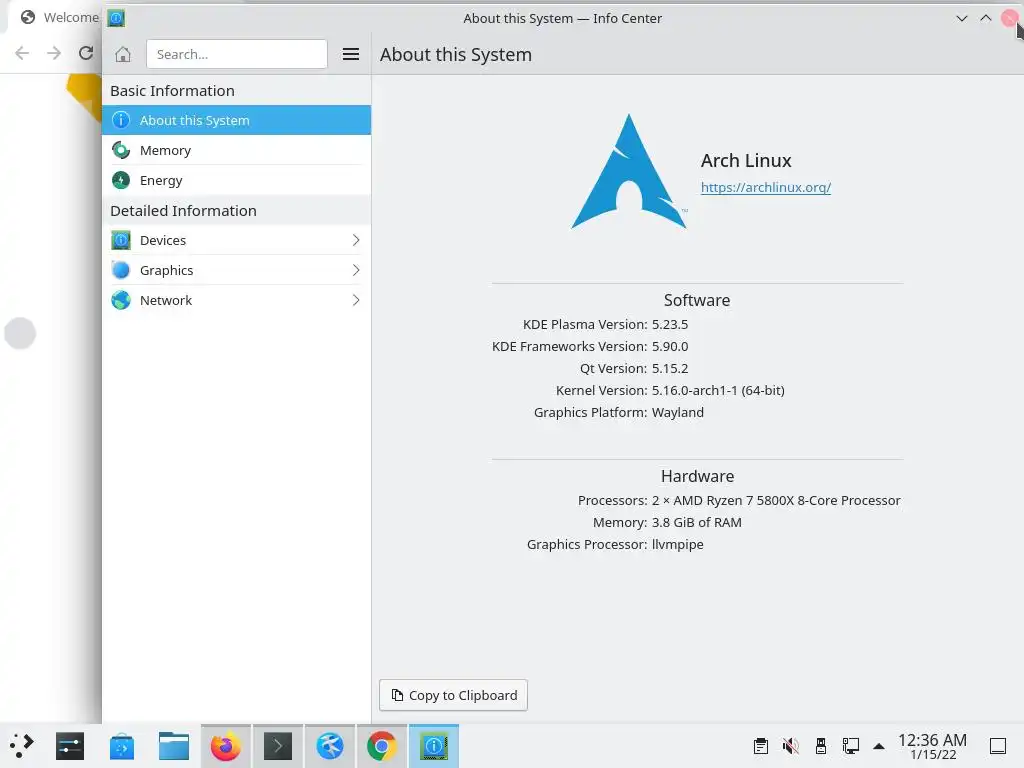
Task: Open the archlinux.org link
Action: pyautogui.click(x=765, y=187)
